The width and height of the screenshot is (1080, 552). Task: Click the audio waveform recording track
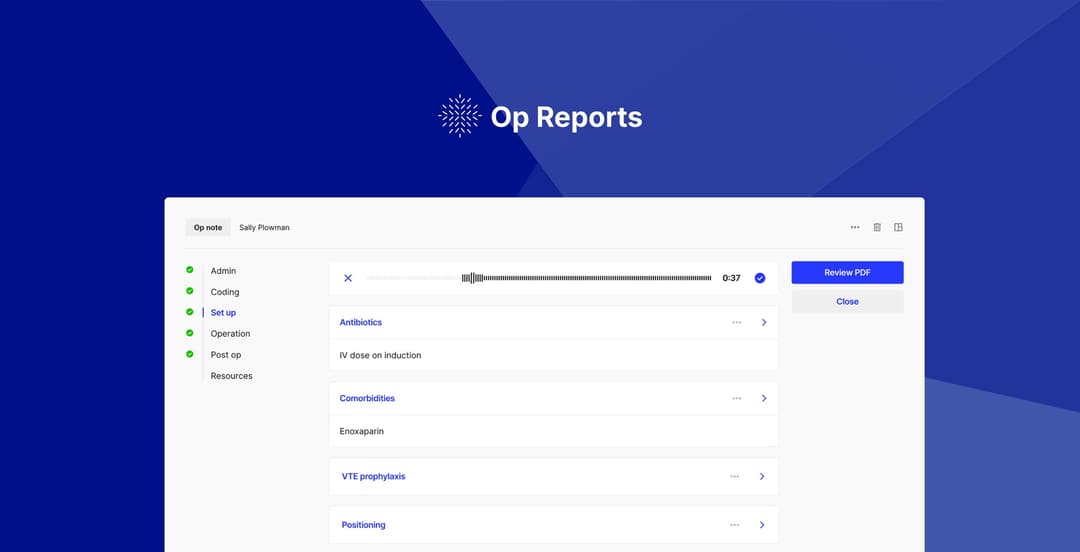539,278
